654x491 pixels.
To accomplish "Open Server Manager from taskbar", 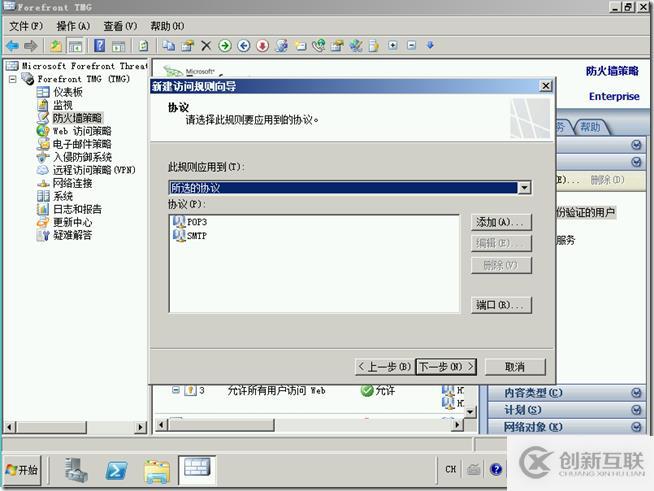I will pos(76,470).
